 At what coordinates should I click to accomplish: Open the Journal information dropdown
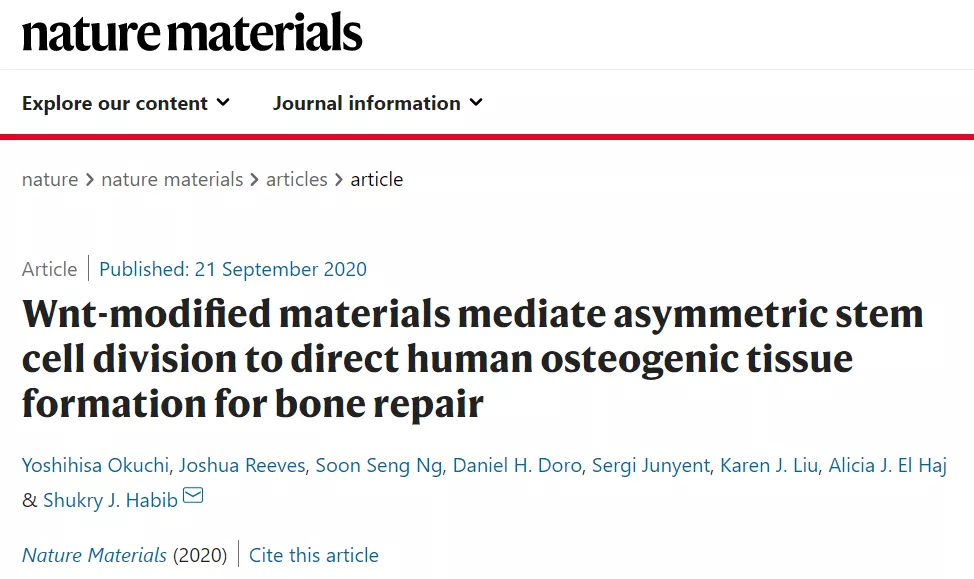(378, 103)
